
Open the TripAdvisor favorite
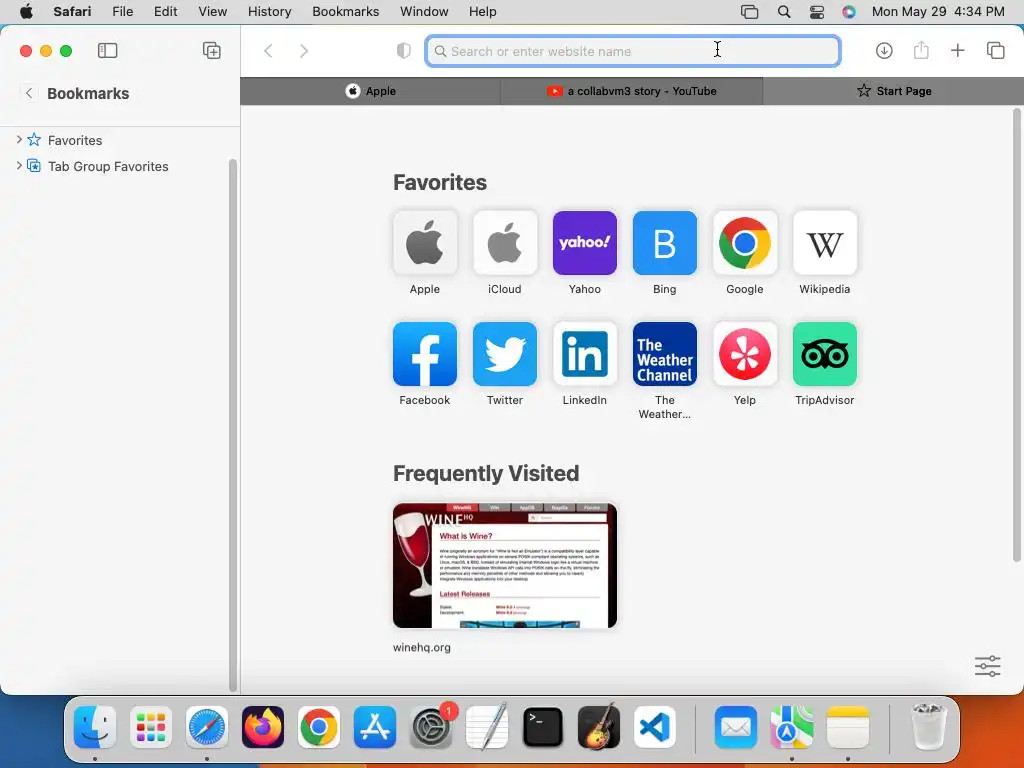click(825, 354)
